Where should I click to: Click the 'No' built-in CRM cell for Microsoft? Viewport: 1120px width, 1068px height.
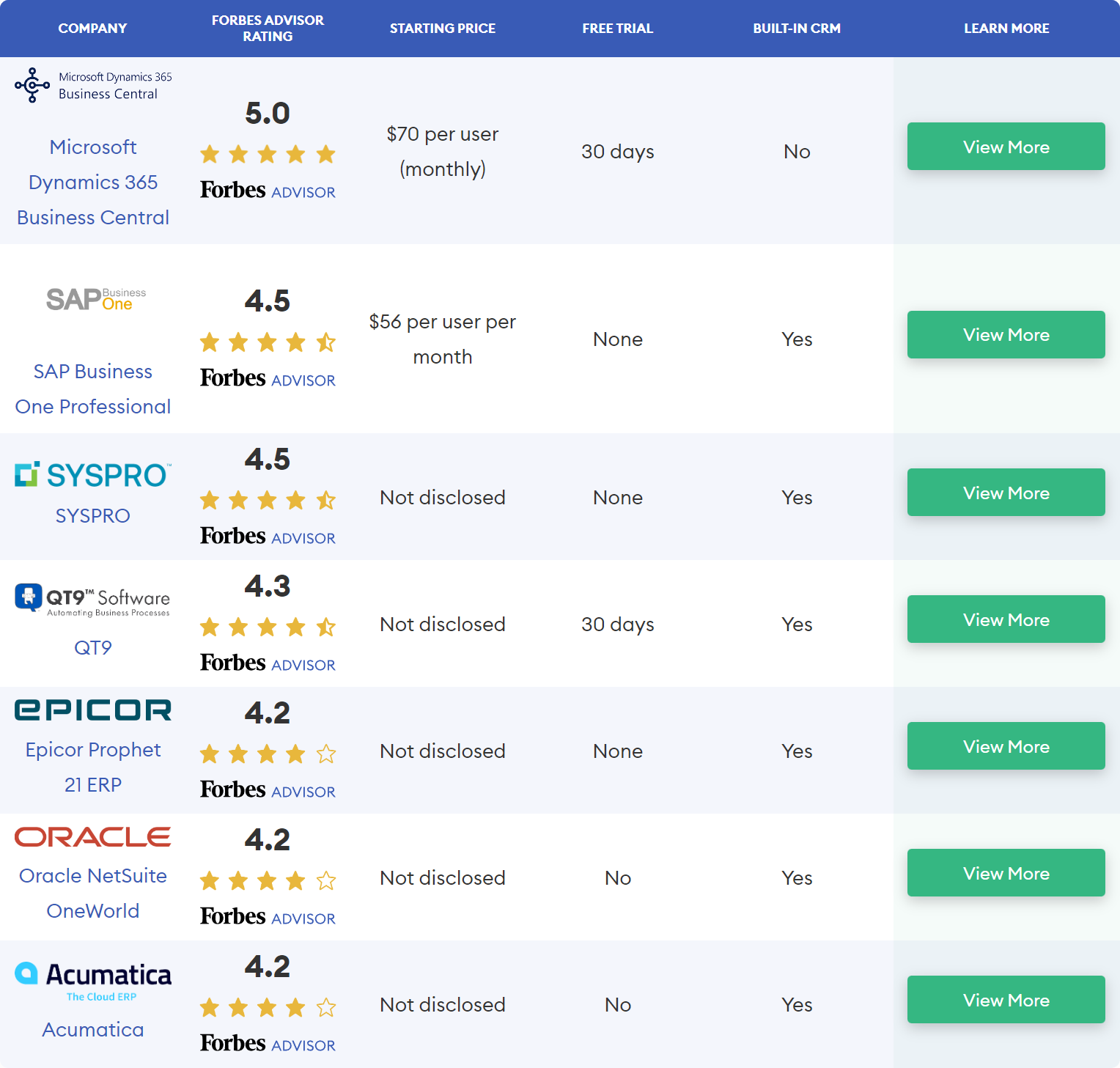797,152
